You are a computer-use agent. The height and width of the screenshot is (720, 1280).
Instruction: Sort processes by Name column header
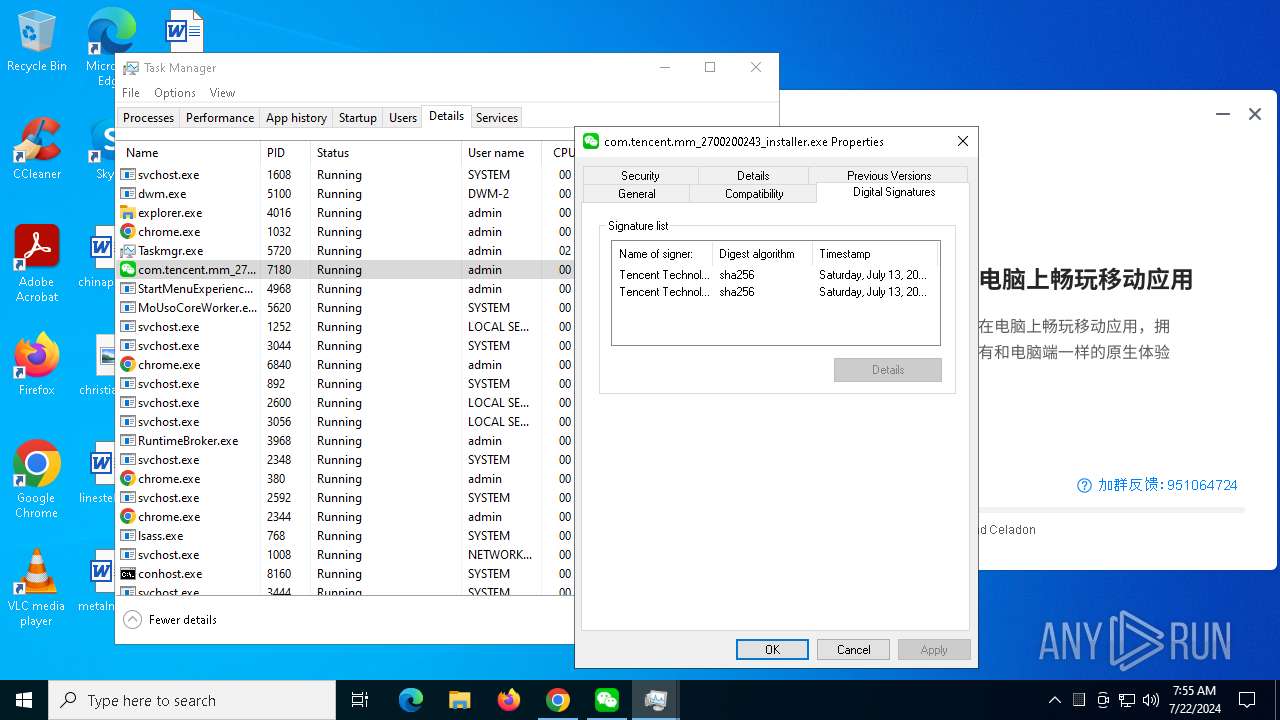point(189,153)
